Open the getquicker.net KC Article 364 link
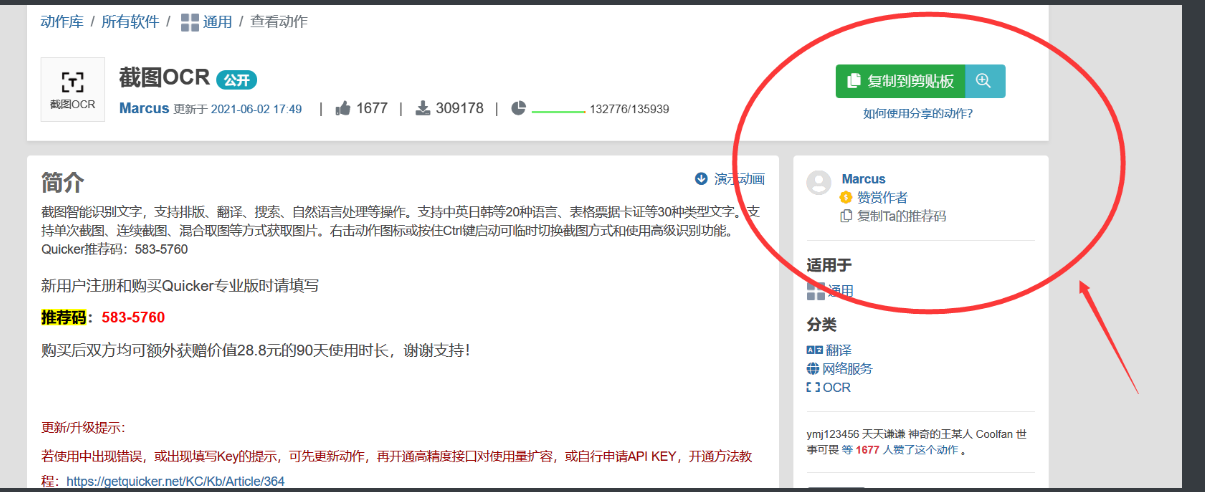1205x492 pixels. [x=176, y=481]
